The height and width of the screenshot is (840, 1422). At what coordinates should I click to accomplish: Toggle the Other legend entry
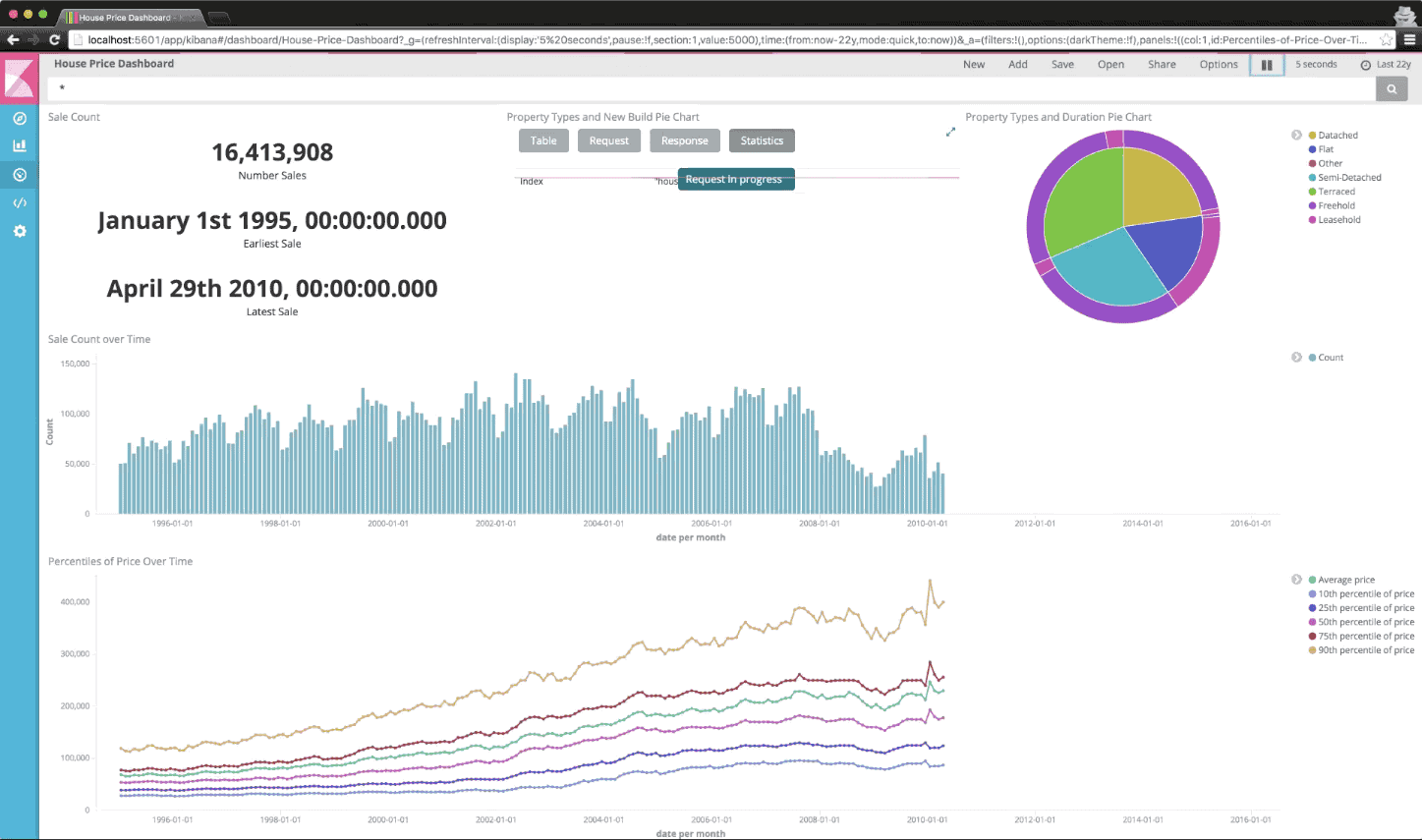1325,163
